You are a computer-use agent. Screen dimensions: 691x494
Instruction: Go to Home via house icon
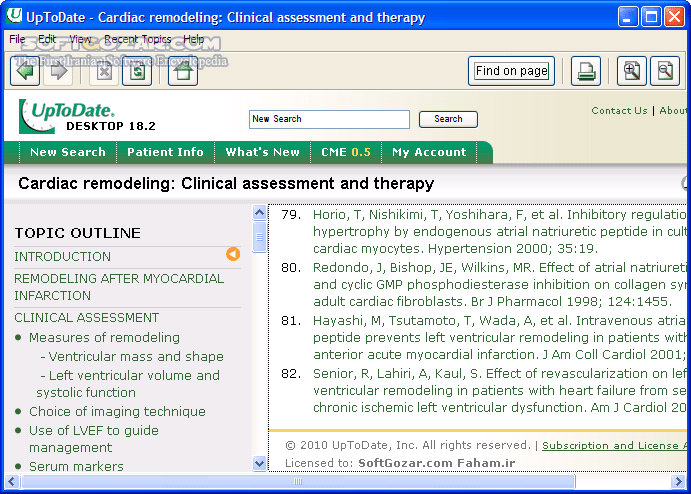click(x=182, y=71)
